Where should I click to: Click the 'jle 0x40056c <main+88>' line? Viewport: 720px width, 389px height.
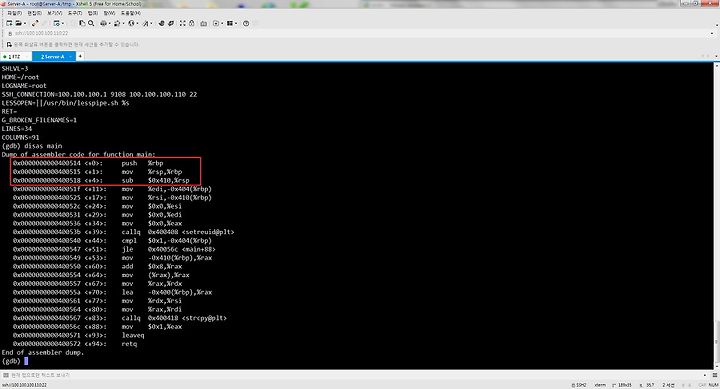(114, 249)
